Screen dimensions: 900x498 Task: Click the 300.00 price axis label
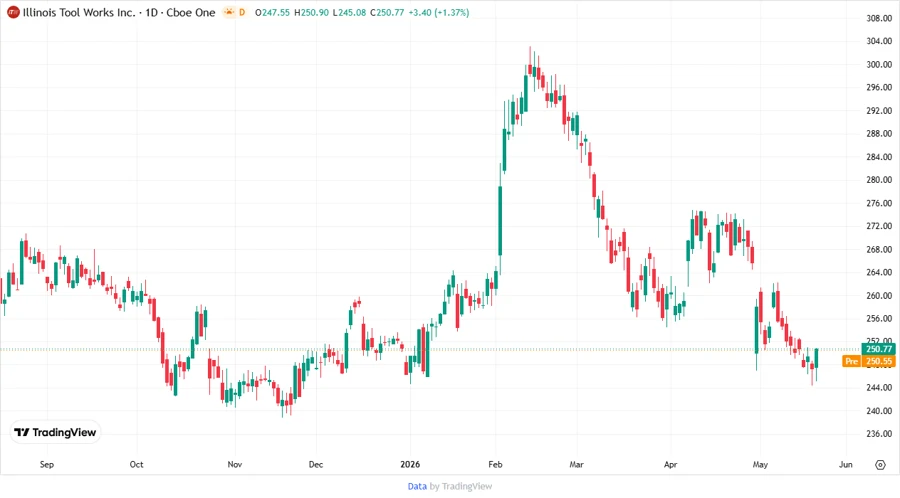(x=879, y=64)
